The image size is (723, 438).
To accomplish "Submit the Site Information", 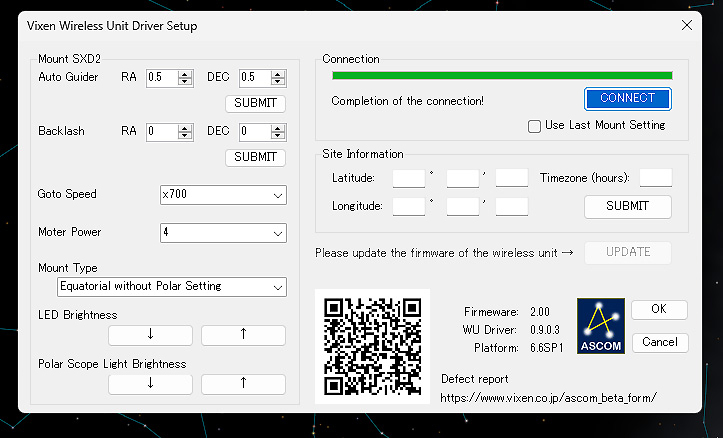I will [x=628, y=207].
